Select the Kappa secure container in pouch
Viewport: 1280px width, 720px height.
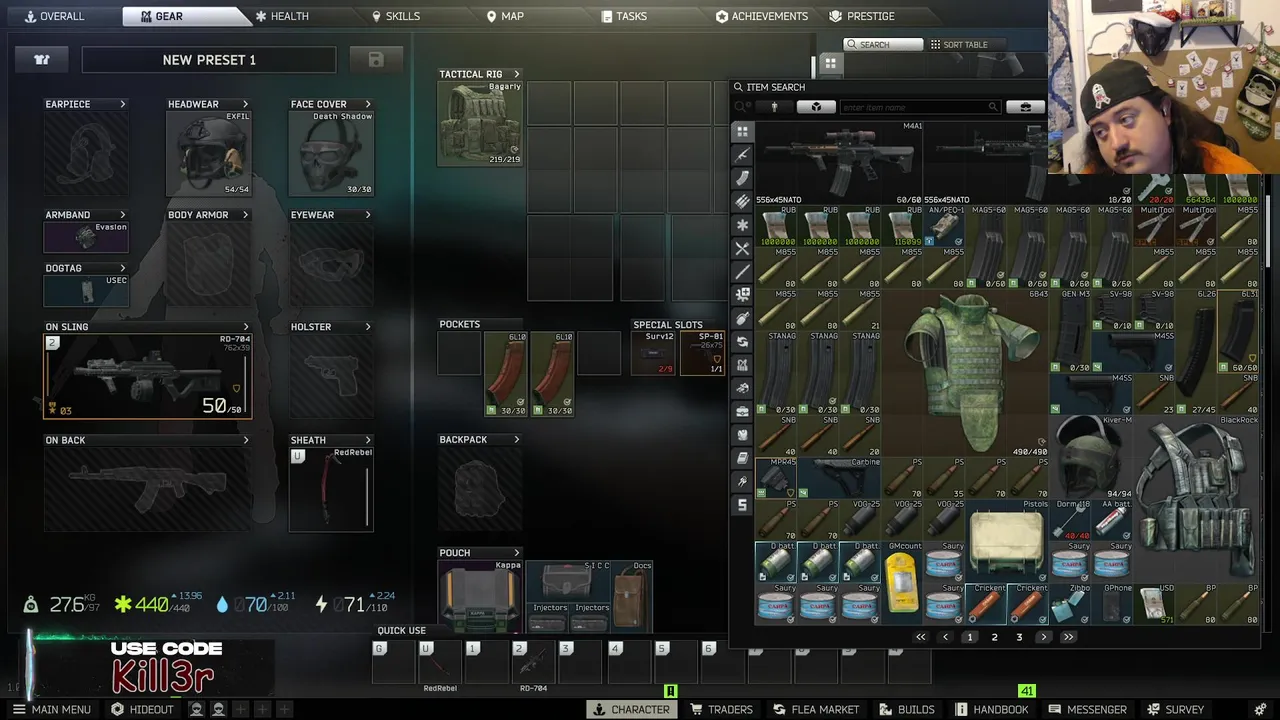481,596
